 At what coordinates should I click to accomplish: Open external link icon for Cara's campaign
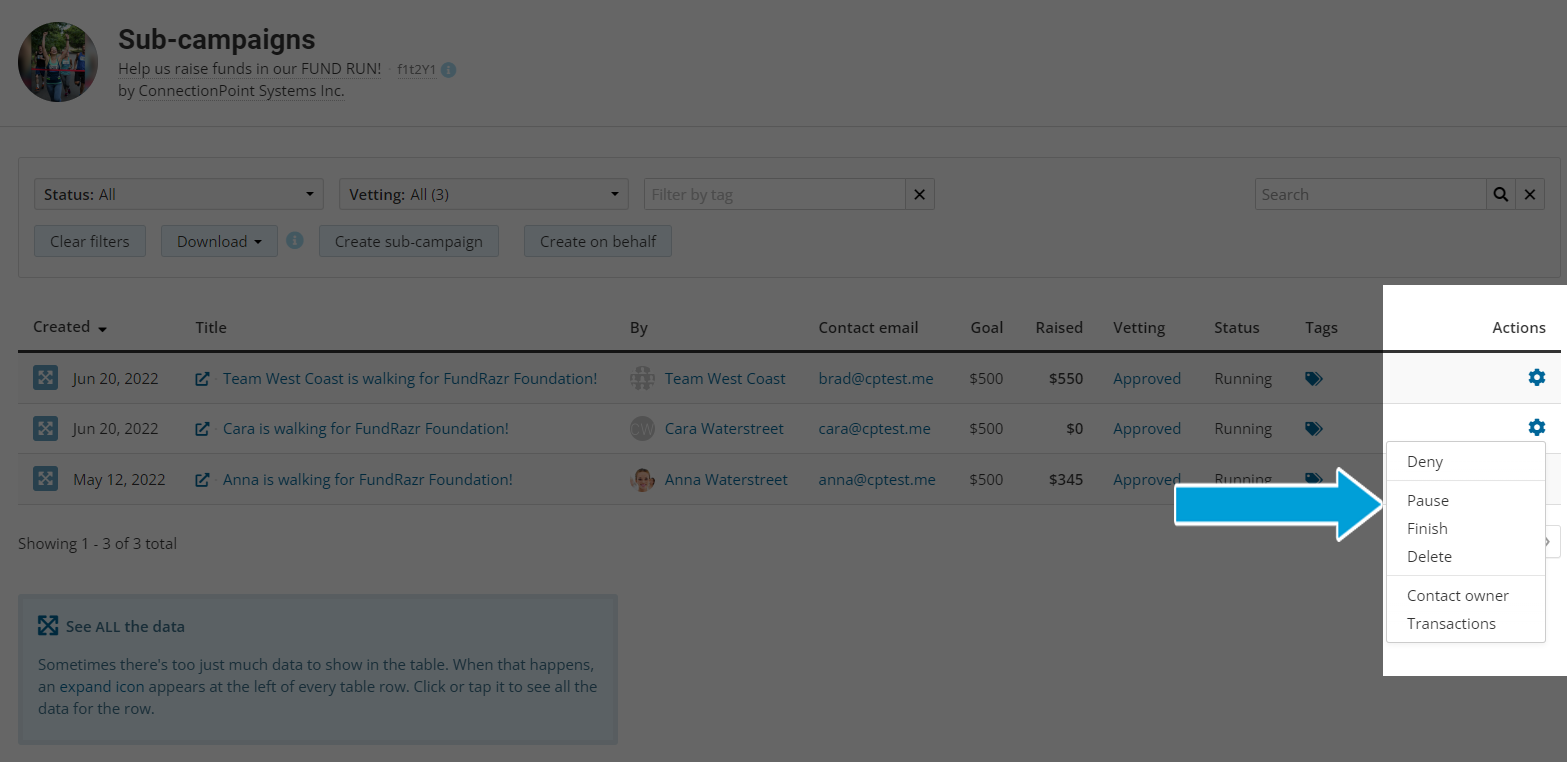tap(202, 429)
